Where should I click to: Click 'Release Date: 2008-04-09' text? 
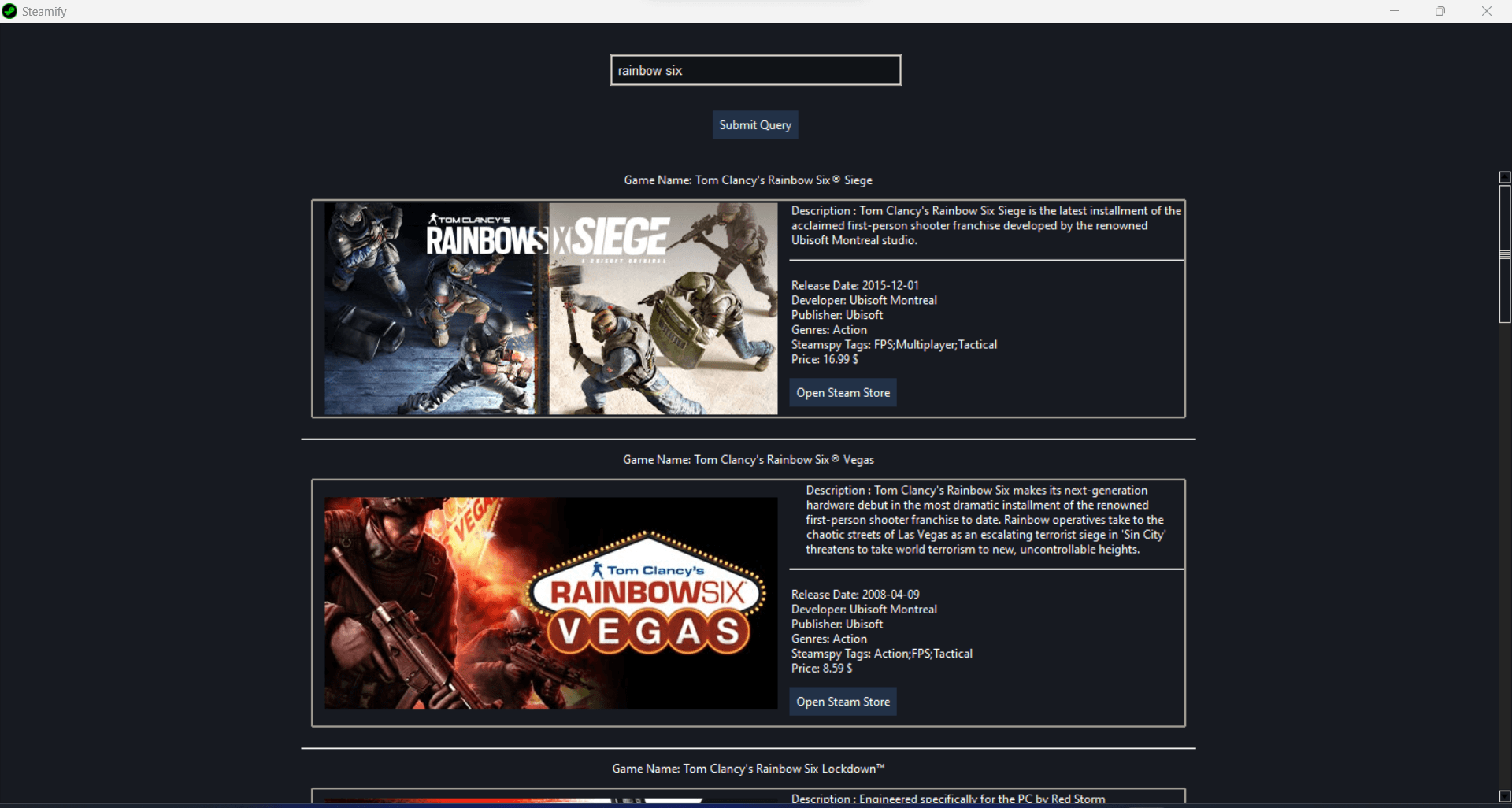point(855,595)
